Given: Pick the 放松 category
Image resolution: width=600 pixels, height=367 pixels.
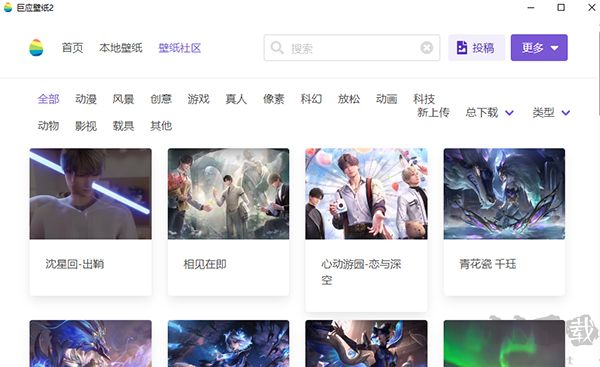Looking at the screenshot, I should point(349,99).
